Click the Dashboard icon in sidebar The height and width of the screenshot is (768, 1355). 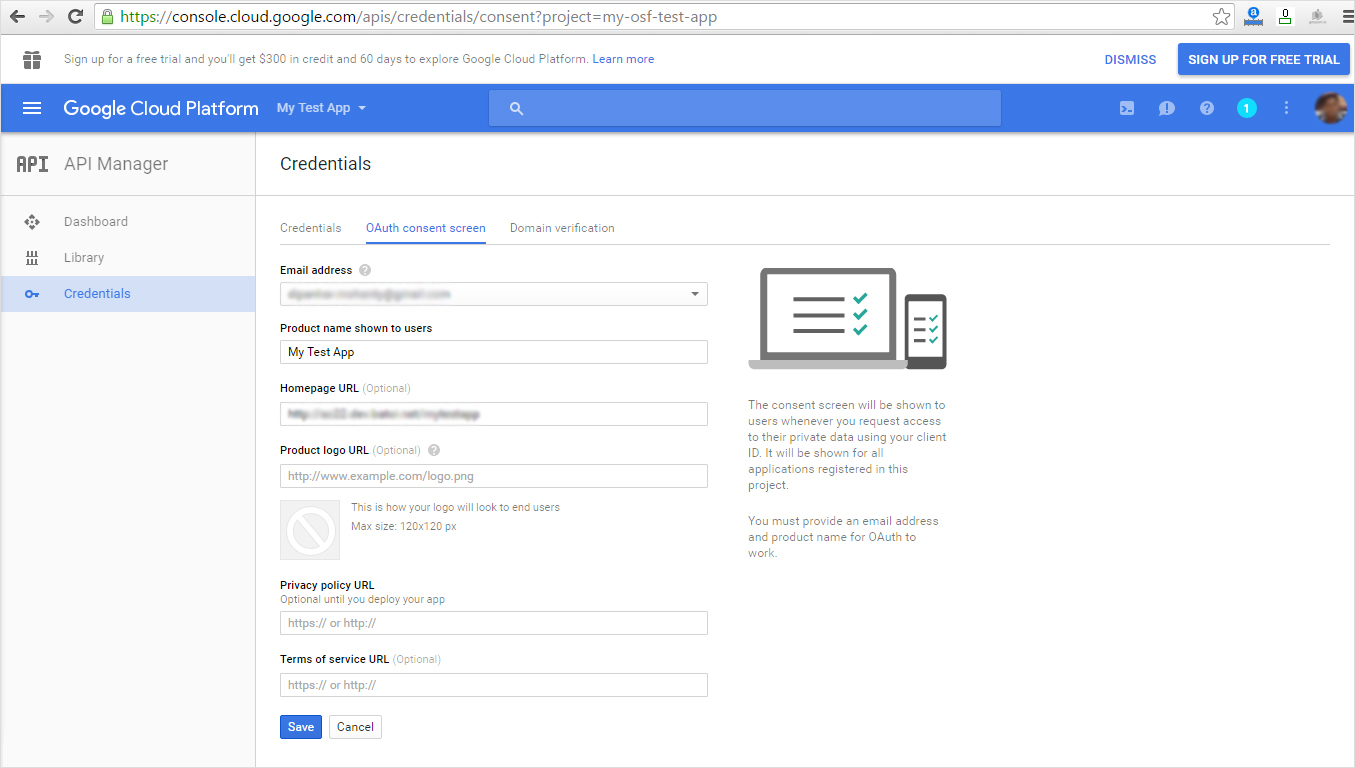pyautogui.click(x=32, y=222)
